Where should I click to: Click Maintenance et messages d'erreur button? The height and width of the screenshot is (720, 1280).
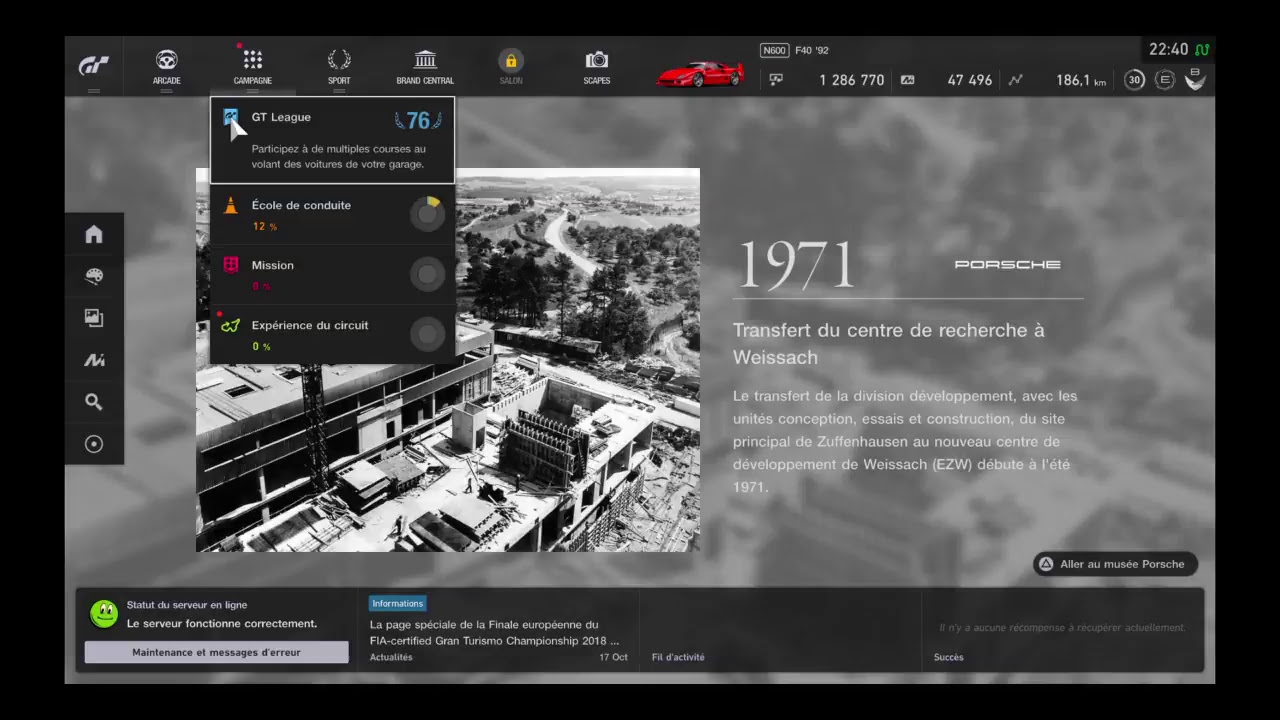[x=216, y=652]
